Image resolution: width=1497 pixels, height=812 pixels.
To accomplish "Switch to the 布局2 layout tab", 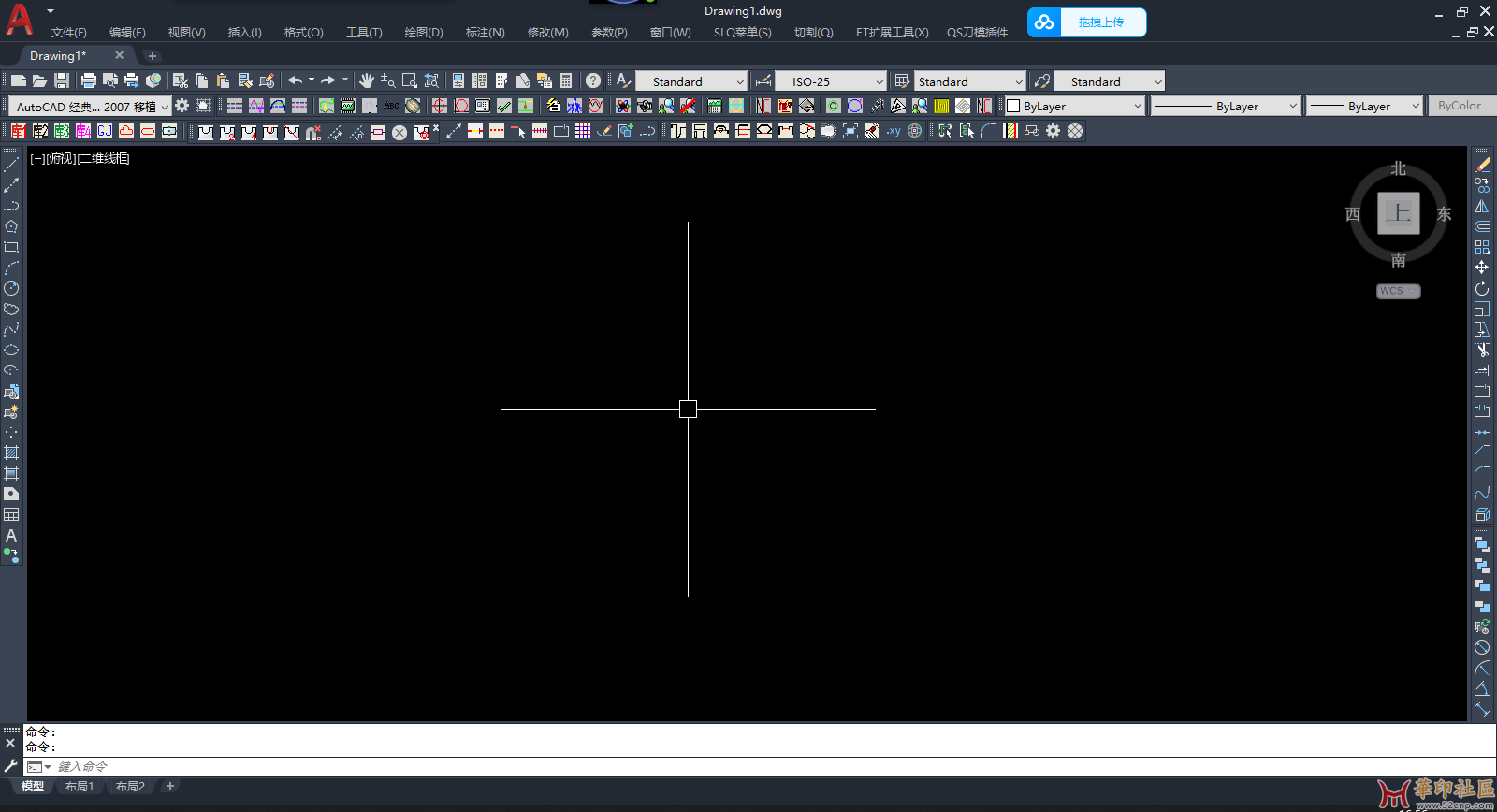I will [x=130, y=787].
